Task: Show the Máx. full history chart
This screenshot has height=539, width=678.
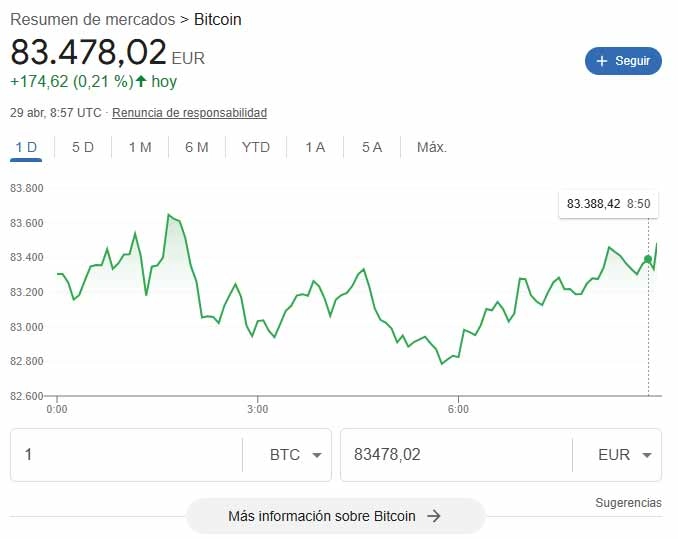Action: [431, 147]
